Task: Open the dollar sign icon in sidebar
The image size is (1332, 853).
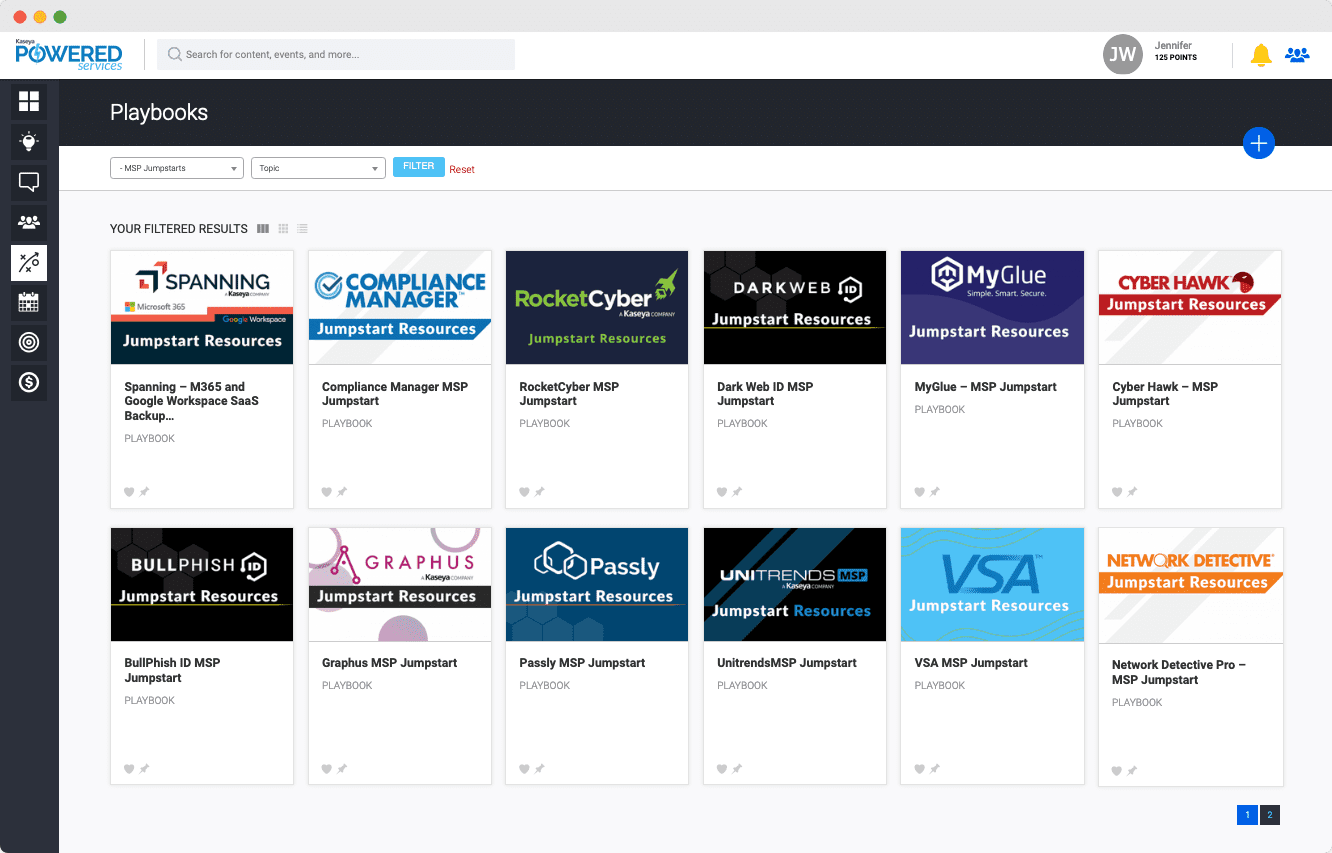Action: (29, 382)
